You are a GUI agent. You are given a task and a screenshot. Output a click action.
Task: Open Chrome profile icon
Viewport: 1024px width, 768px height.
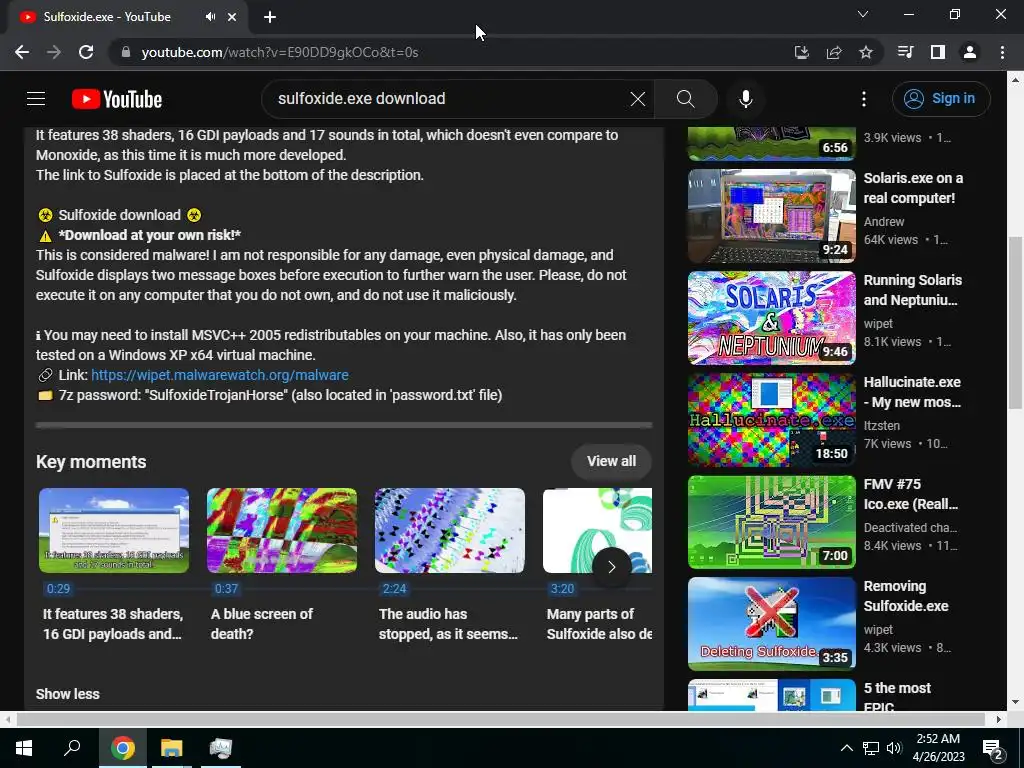(970, 52)
